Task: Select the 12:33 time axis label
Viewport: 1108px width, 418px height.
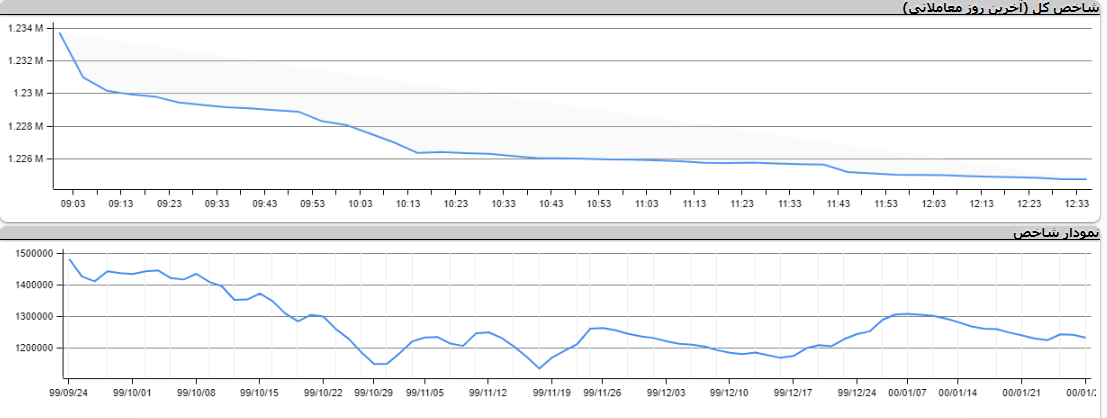Action: point(1078,203)
